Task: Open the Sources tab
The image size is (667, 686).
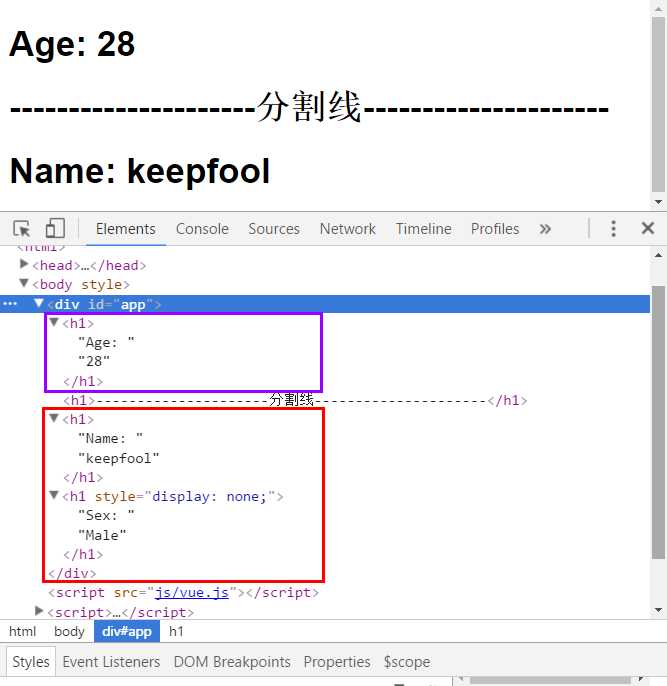Action: click(x=274, y=229)
